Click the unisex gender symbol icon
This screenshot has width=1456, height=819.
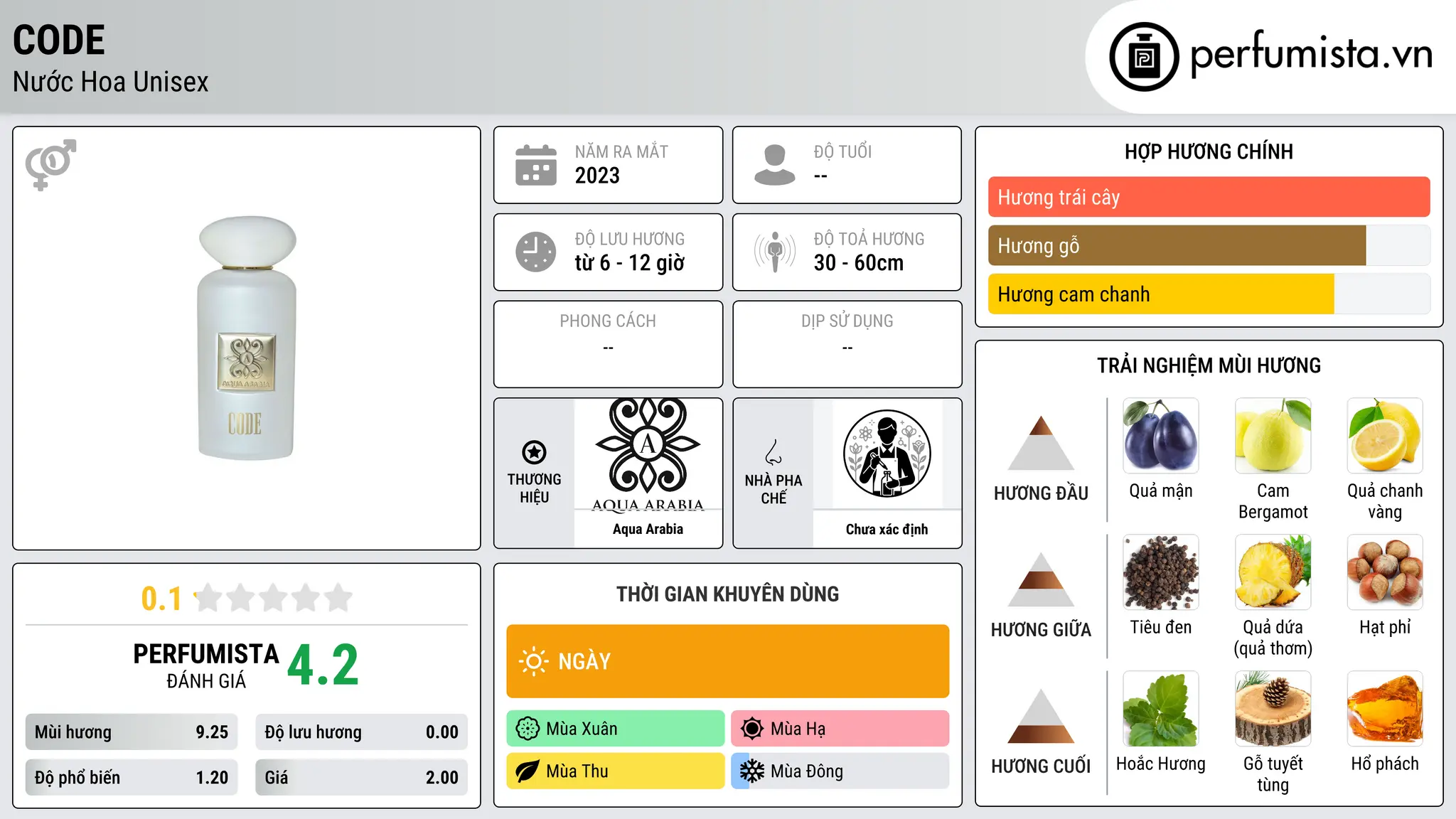pyautogui.click(x=50, y=164)
